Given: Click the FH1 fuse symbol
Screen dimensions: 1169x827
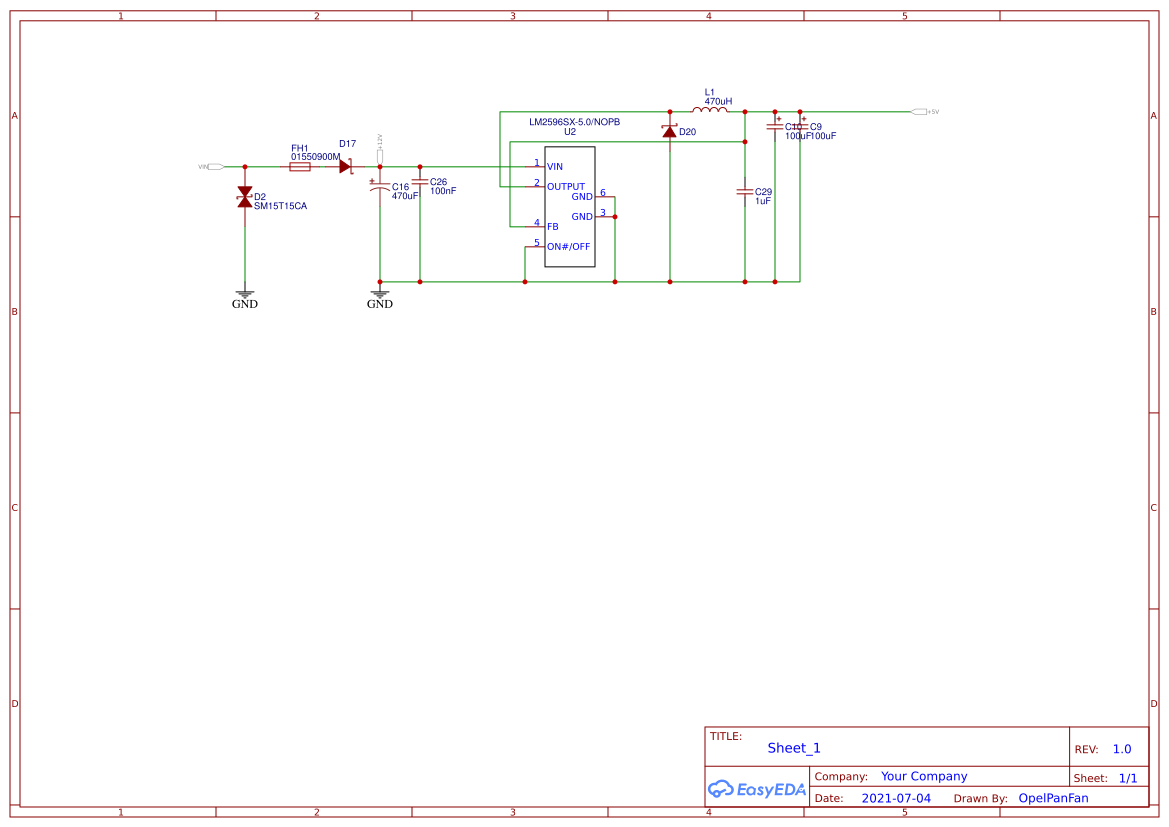Looking at the screenshot, I should point(300,167).
